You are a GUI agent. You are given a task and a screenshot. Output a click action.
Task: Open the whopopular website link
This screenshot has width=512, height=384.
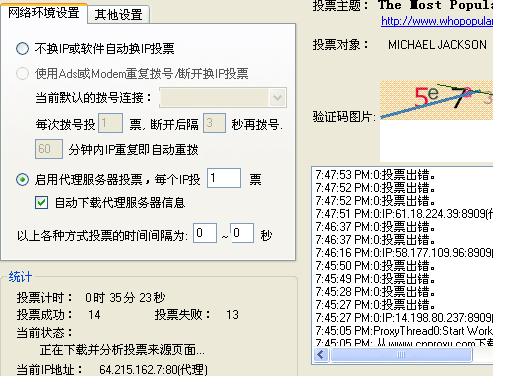pyautogui.click(x=437, y=21)
